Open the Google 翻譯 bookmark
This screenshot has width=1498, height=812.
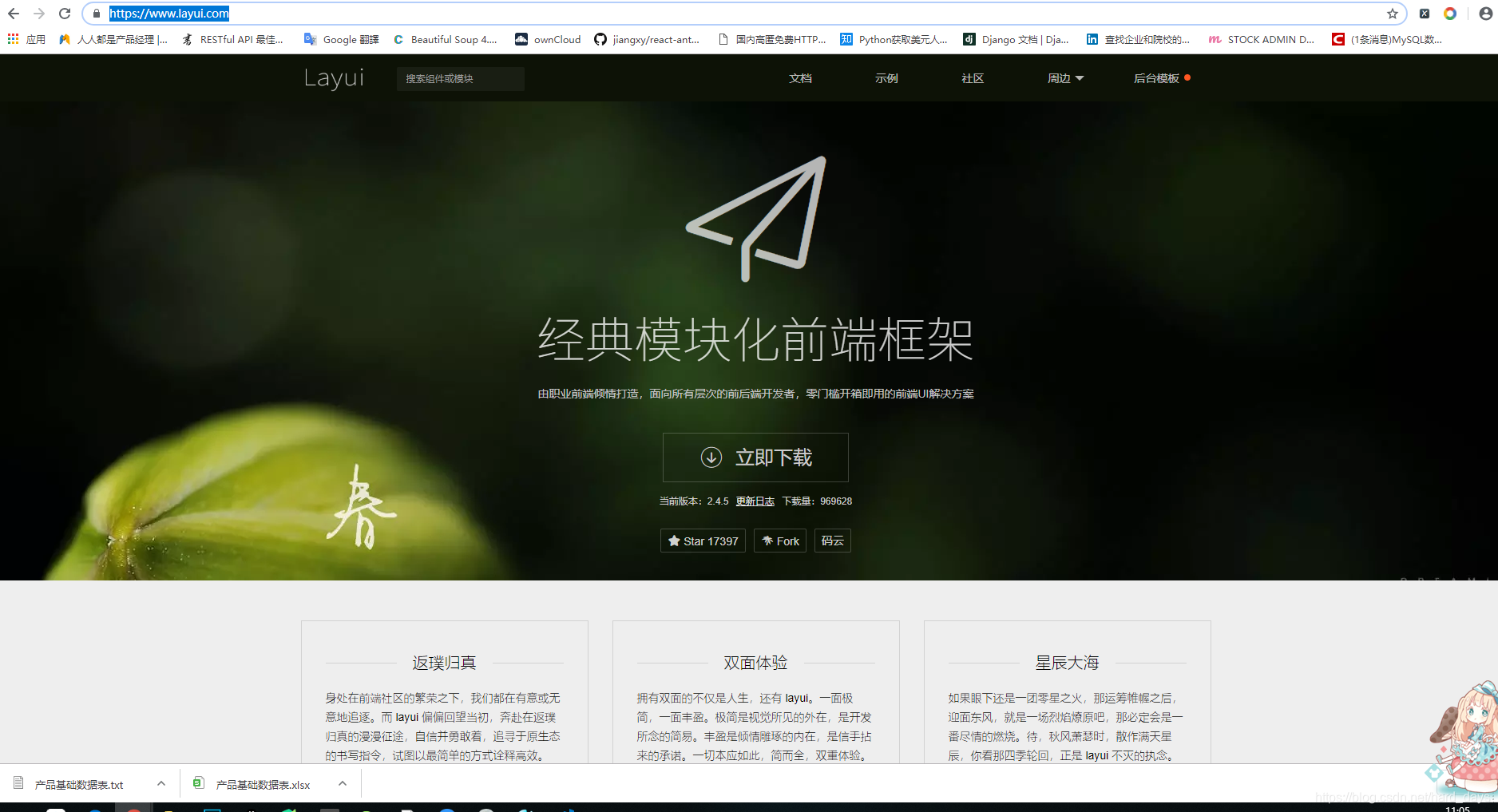click(x=342, y=39)
